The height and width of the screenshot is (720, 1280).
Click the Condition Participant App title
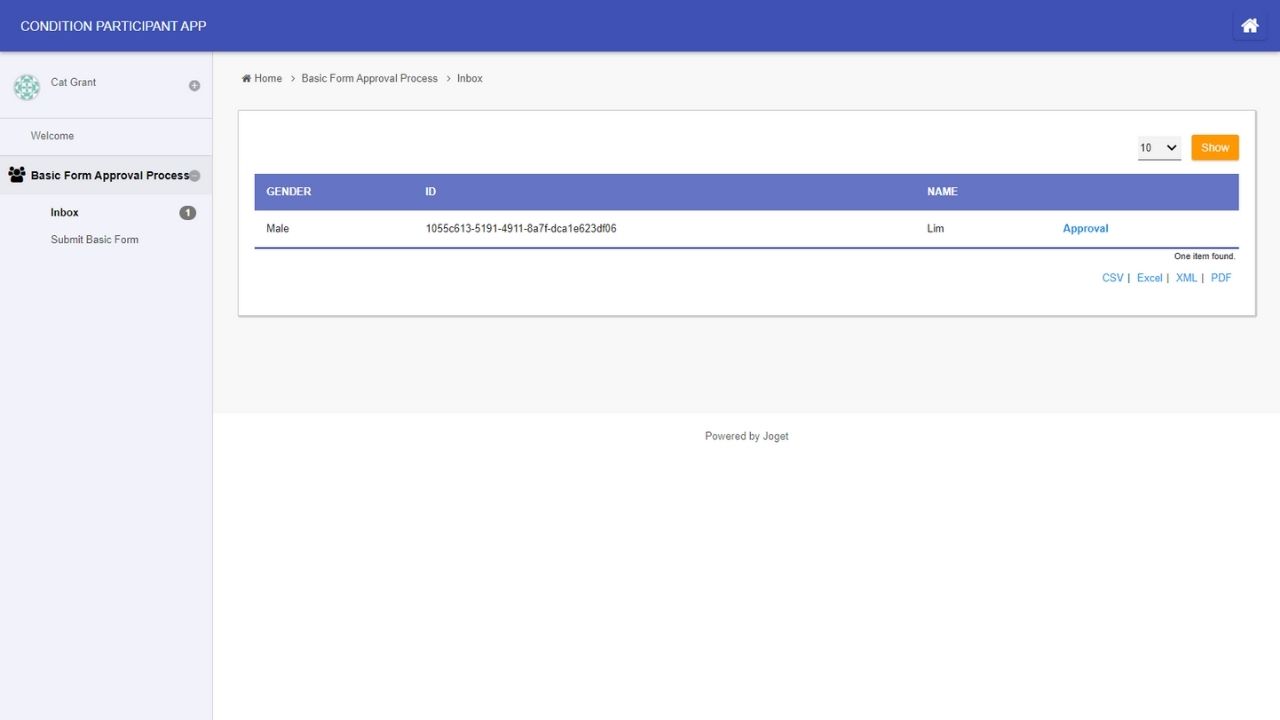click(113, 26)
